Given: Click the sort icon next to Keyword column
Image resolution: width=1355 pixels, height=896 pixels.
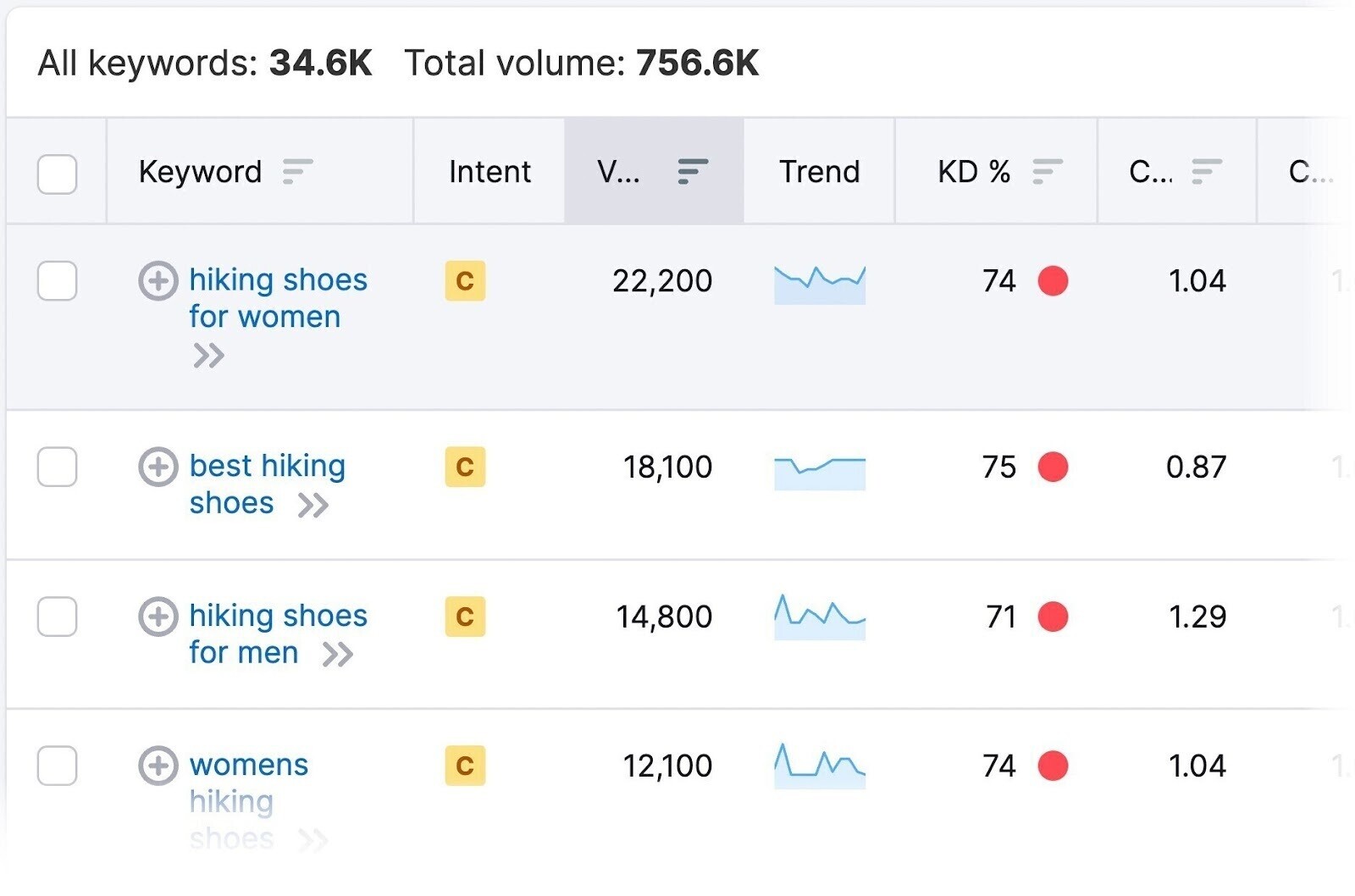Looking at the screenshot, I should [x=298, y=172].
